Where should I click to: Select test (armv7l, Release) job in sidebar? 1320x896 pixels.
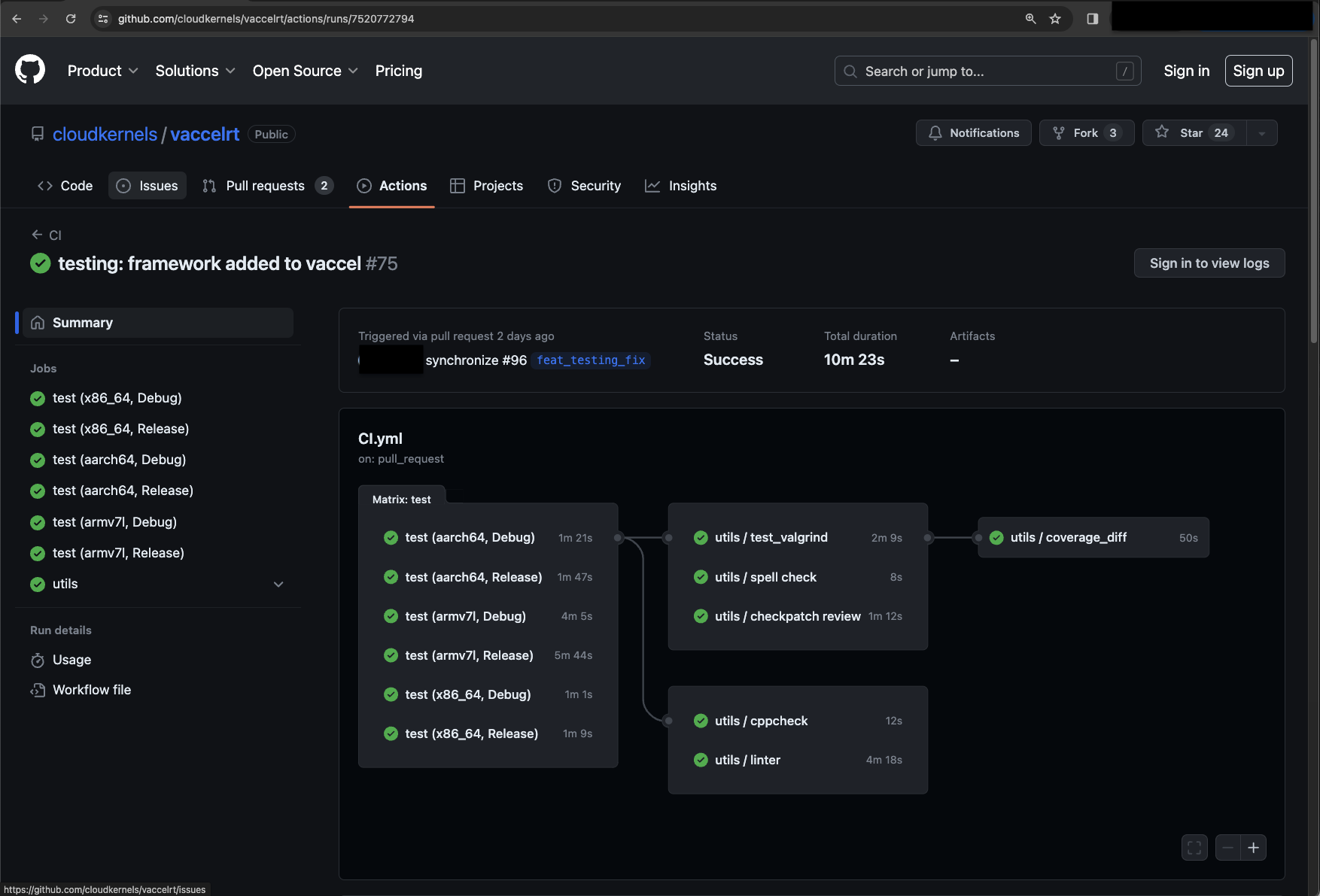pos(118,553)
